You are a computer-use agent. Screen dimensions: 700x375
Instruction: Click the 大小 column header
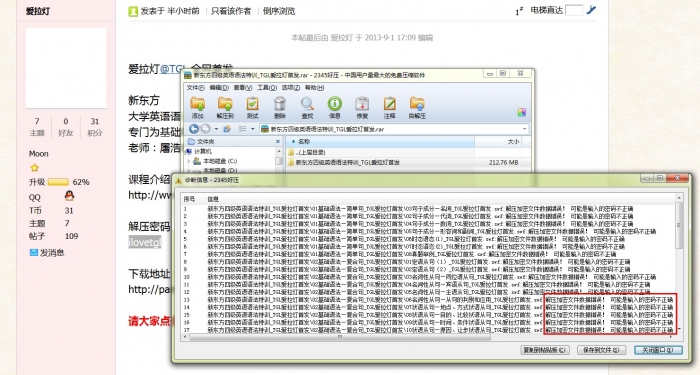pyautogui.click(x=497, y=142)
